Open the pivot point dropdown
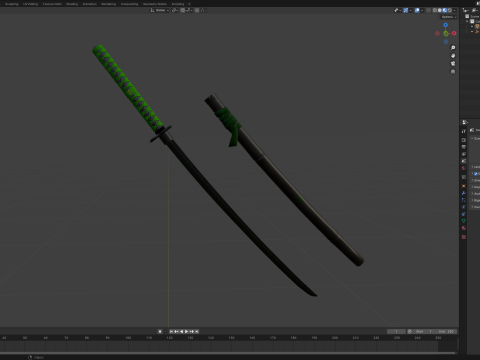The width and height of the screenshot is (480, 360). click(x=175, y=10)
